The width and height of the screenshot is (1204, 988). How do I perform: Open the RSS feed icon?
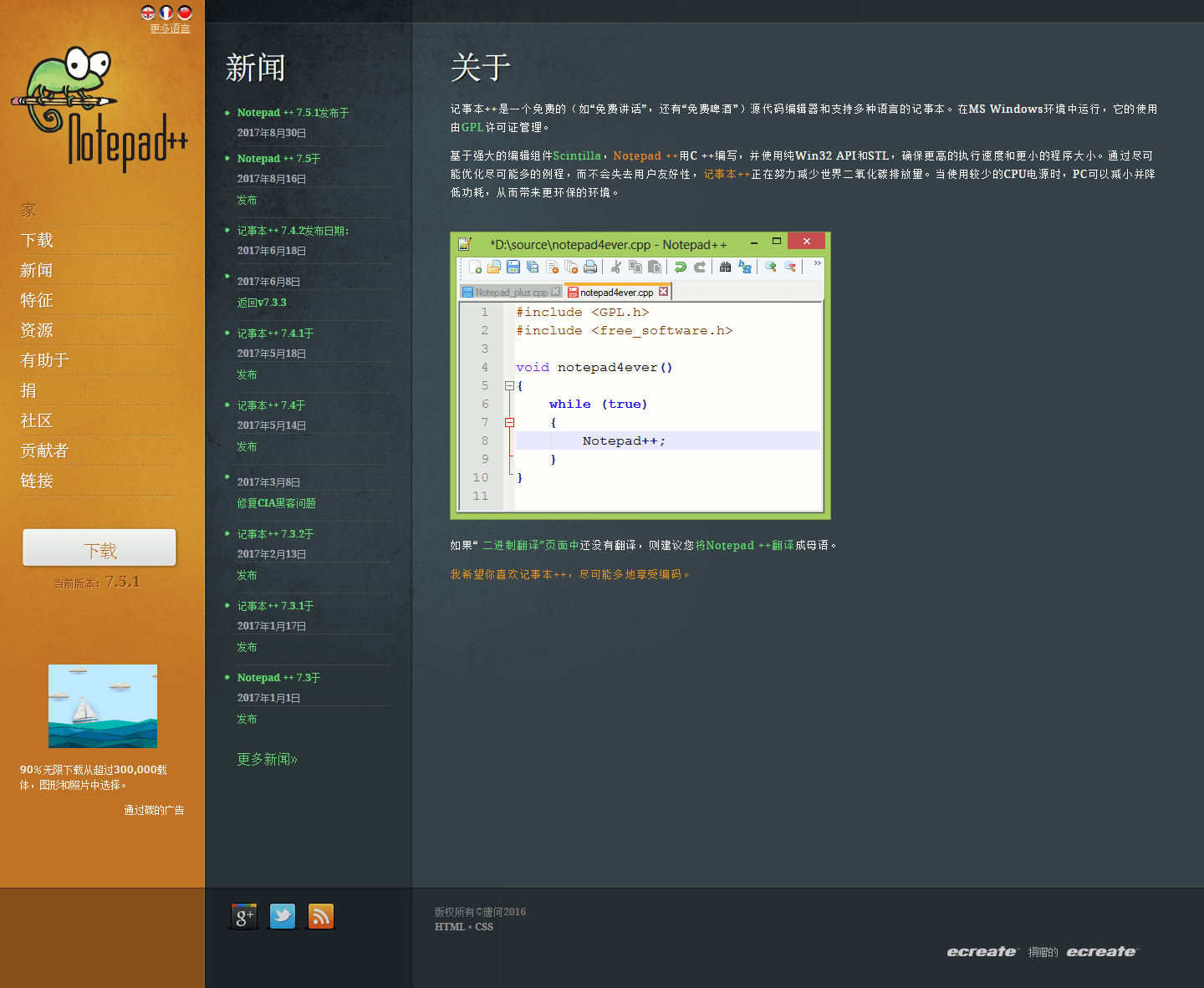(321, 916)
